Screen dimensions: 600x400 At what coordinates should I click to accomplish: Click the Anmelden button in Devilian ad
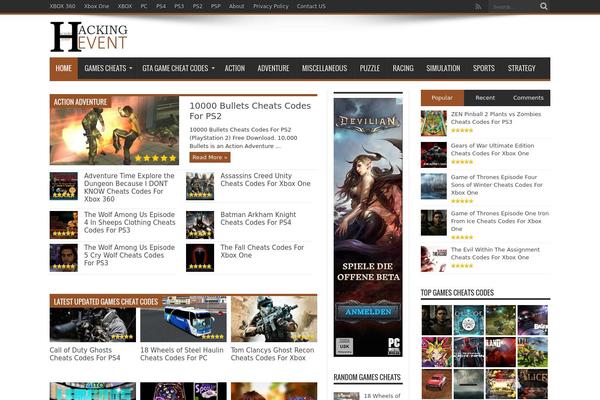[368, 312]
